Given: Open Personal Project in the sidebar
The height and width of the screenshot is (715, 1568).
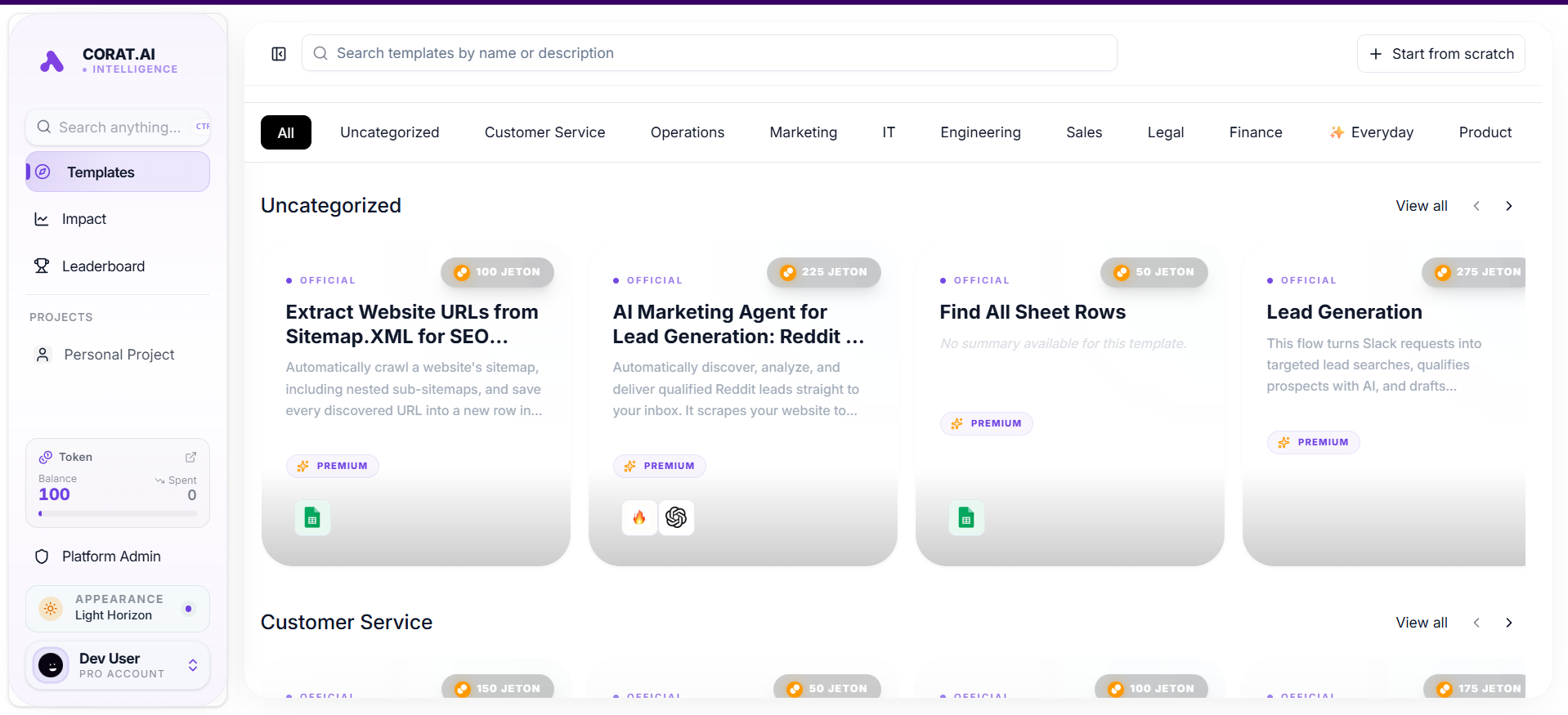Looking at the screenshot, I should [118, 354].
